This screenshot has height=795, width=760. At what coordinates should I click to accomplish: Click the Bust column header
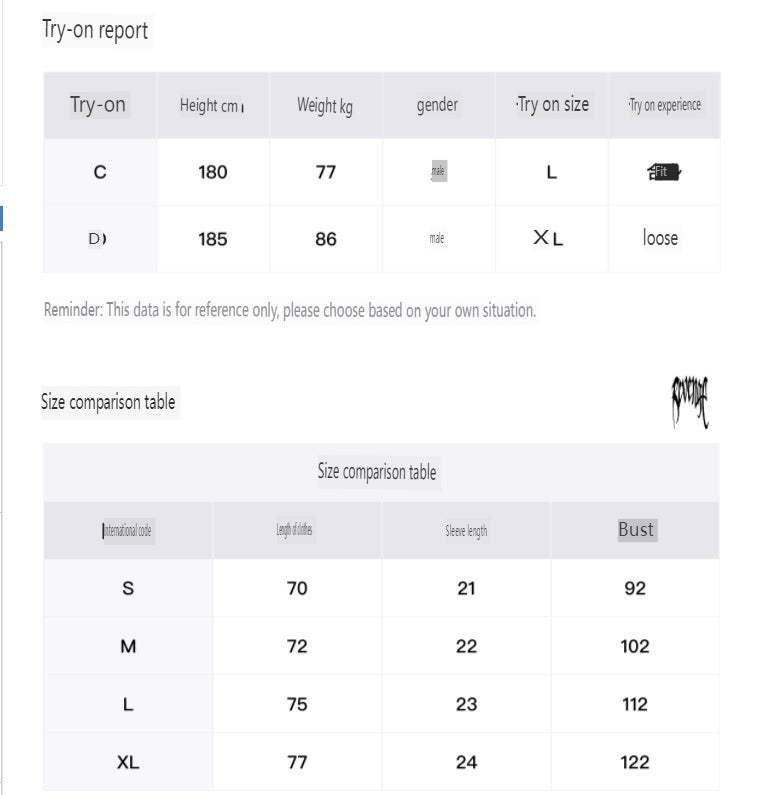coord(636,530)
